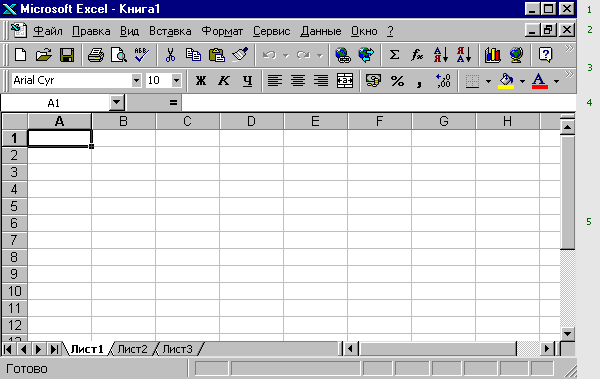Merge and center cells icon
This screenshot has height=379, width=600.
[344, 81]
